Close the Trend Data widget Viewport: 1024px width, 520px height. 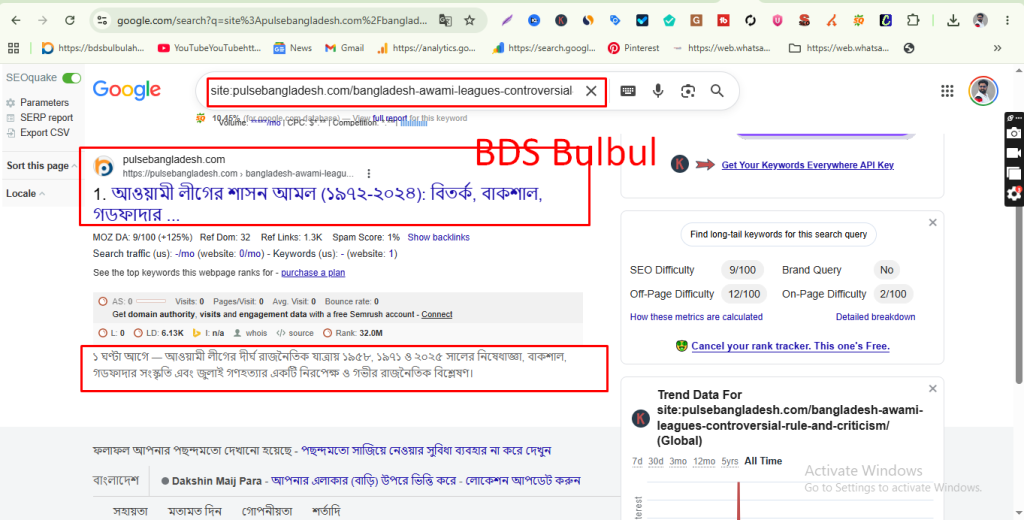point(933,389)
